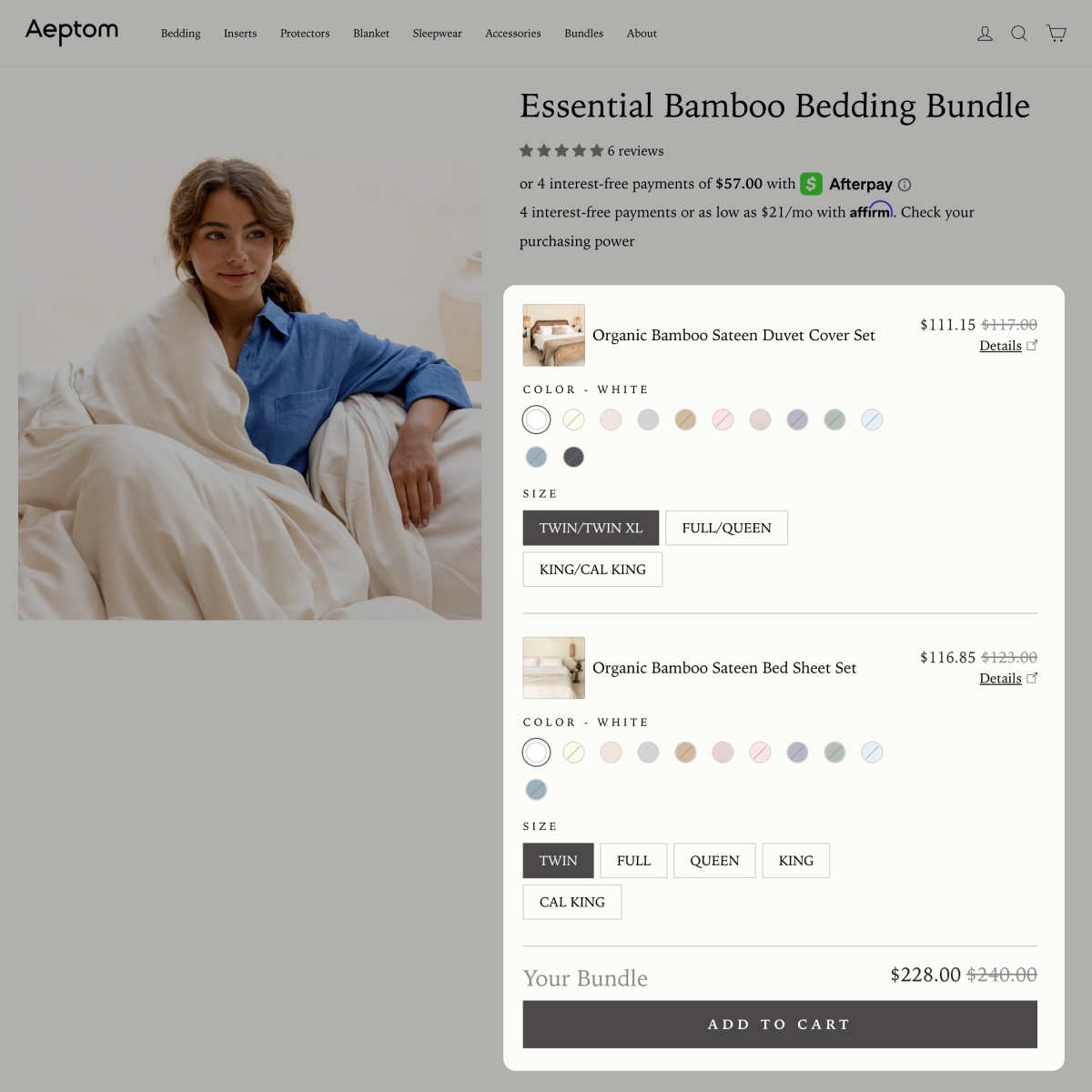1092x1092 pixels.
Task: Open the Bedding menu
Action: tap(181, 34)
